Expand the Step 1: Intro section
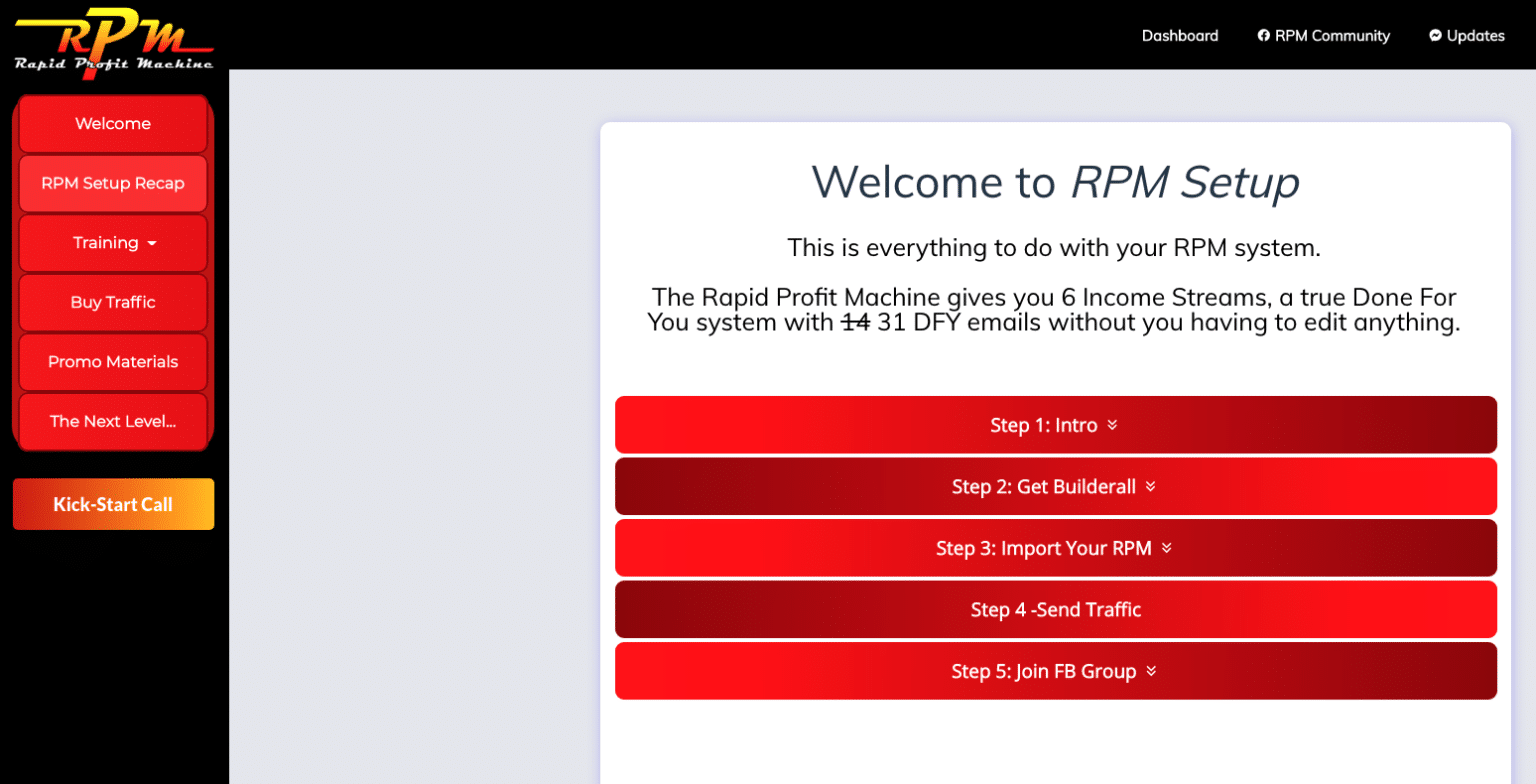 [1055, 424]
